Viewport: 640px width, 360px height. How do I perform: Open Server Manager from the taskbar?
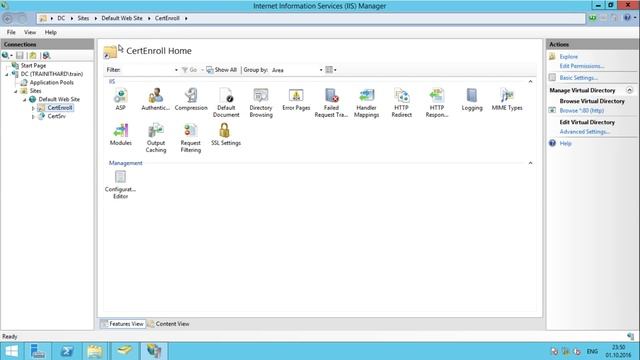(x=38, y=351)
